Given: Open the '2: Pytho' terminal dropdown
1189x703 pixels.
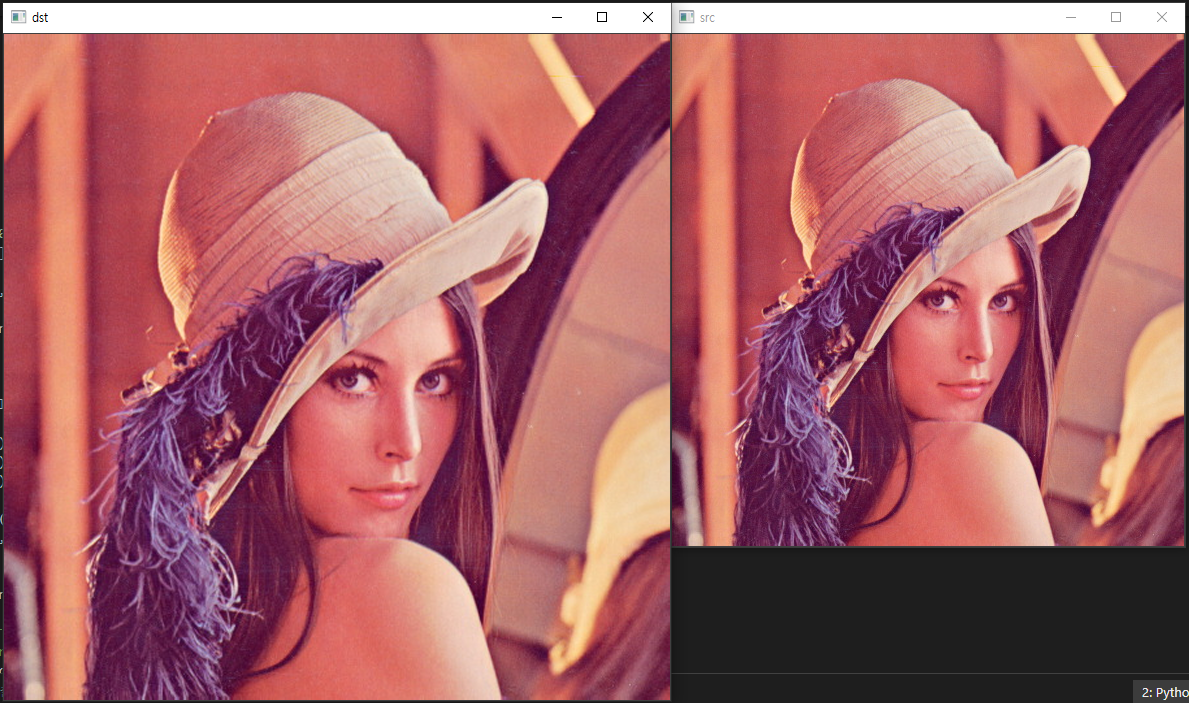Looking at the screenshot, I should [1161, 692].
